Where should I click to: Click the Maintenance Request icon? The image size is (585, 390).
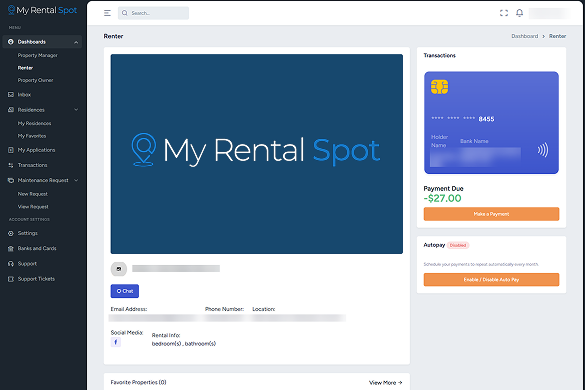[11, 180]
